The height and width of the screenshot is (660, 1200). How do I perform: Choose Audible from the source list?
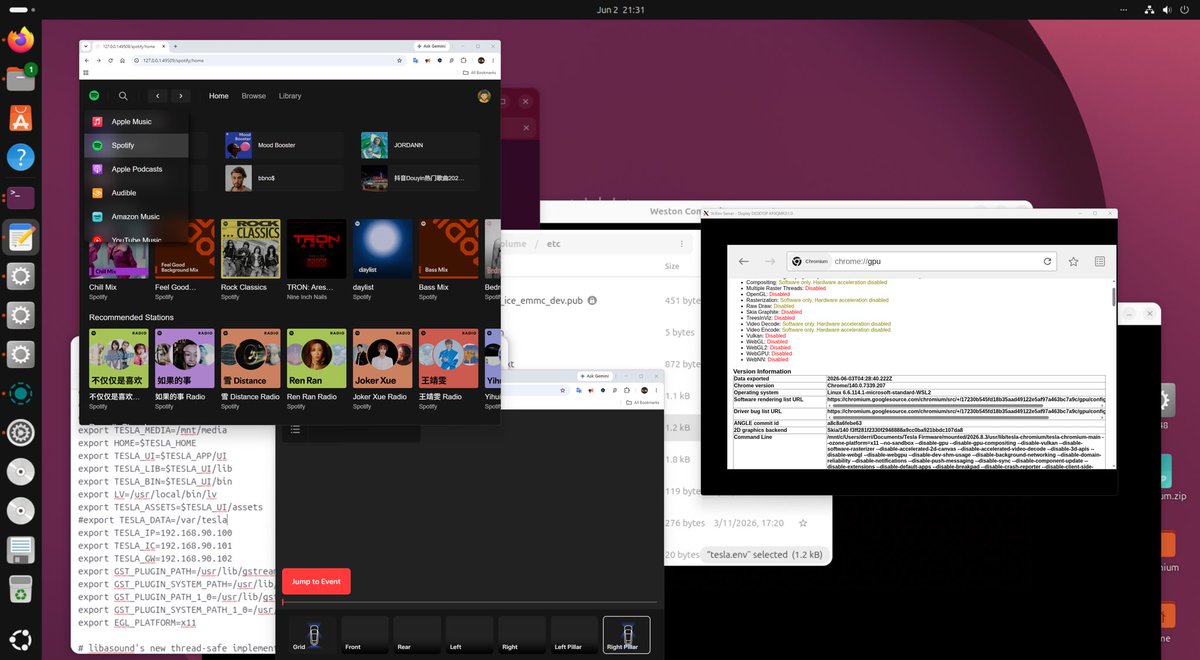pos(135,193)
